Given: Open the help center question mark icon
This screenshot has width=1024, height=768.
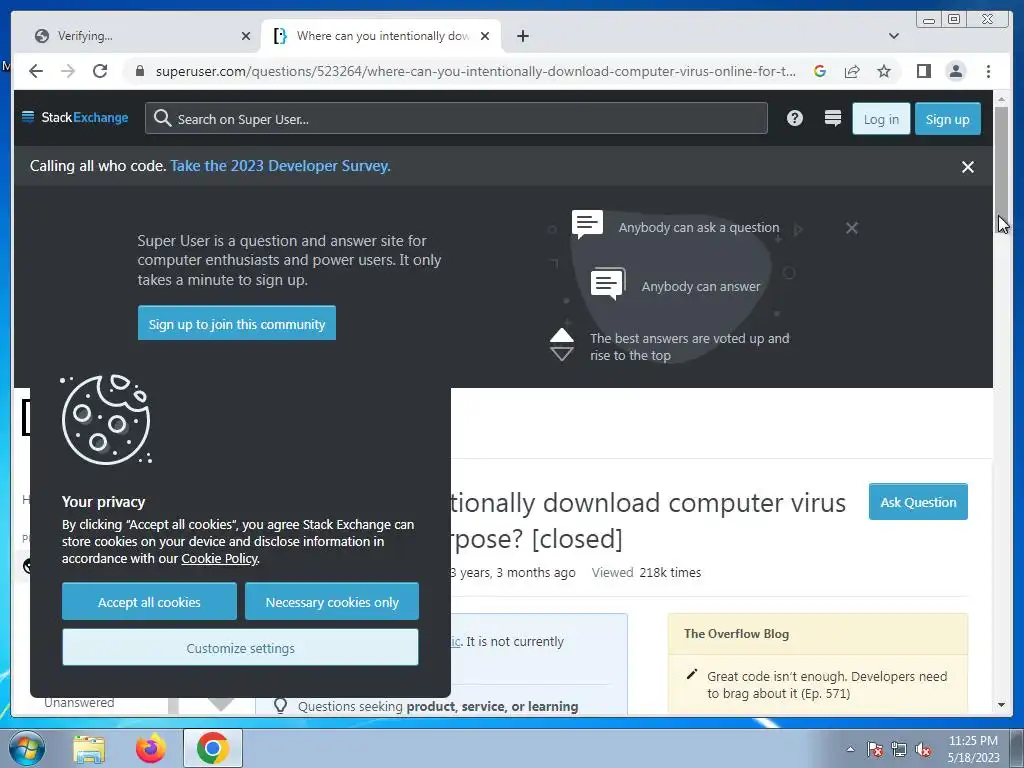Looking at the screenshot, I should point(794,118).
